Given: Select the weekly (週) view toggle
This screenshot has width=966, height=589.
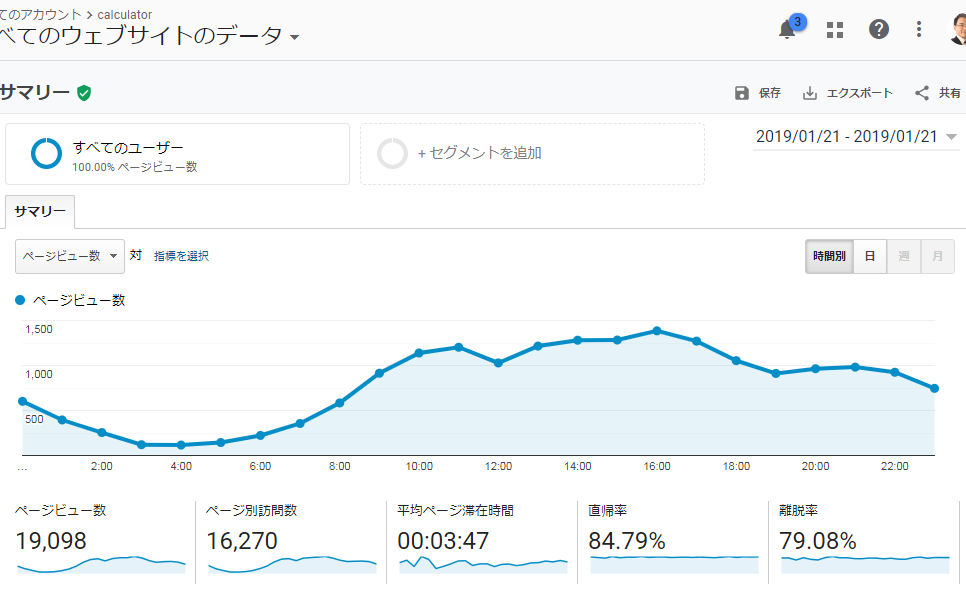Looking at the screenshot, I should (x=904, y=256).
